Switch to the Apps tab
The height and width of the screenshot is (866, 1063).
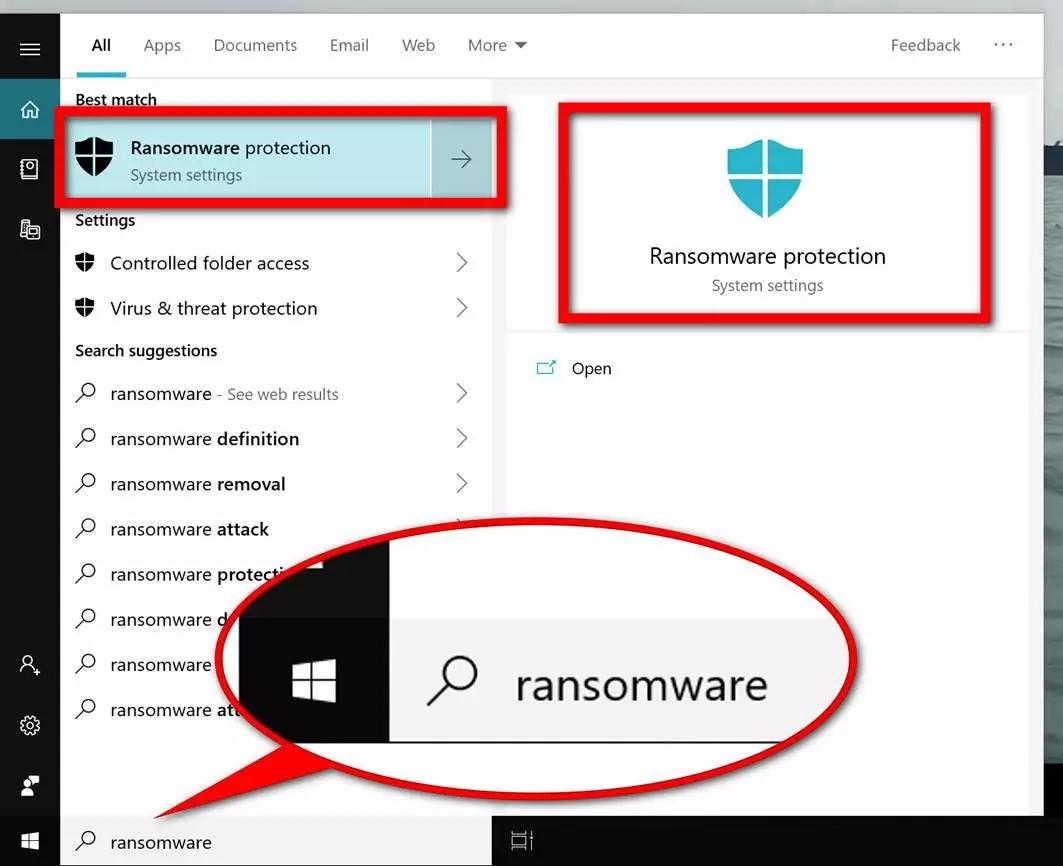click(x=161, y=45)
